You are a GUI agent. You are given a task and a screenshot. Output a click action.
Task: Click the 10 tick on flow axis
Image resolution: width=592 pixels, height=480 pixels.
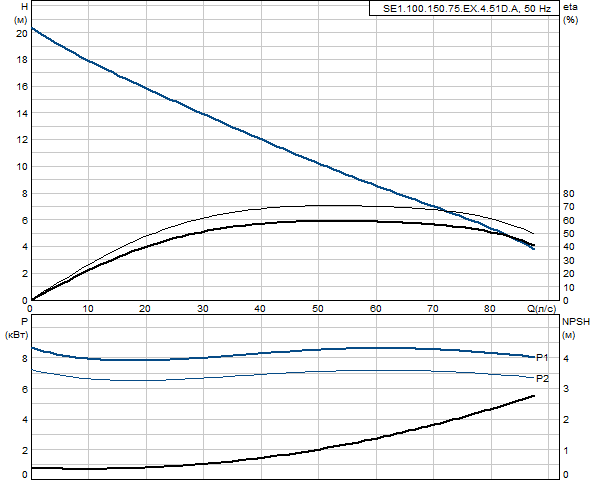tap(88, 309)
